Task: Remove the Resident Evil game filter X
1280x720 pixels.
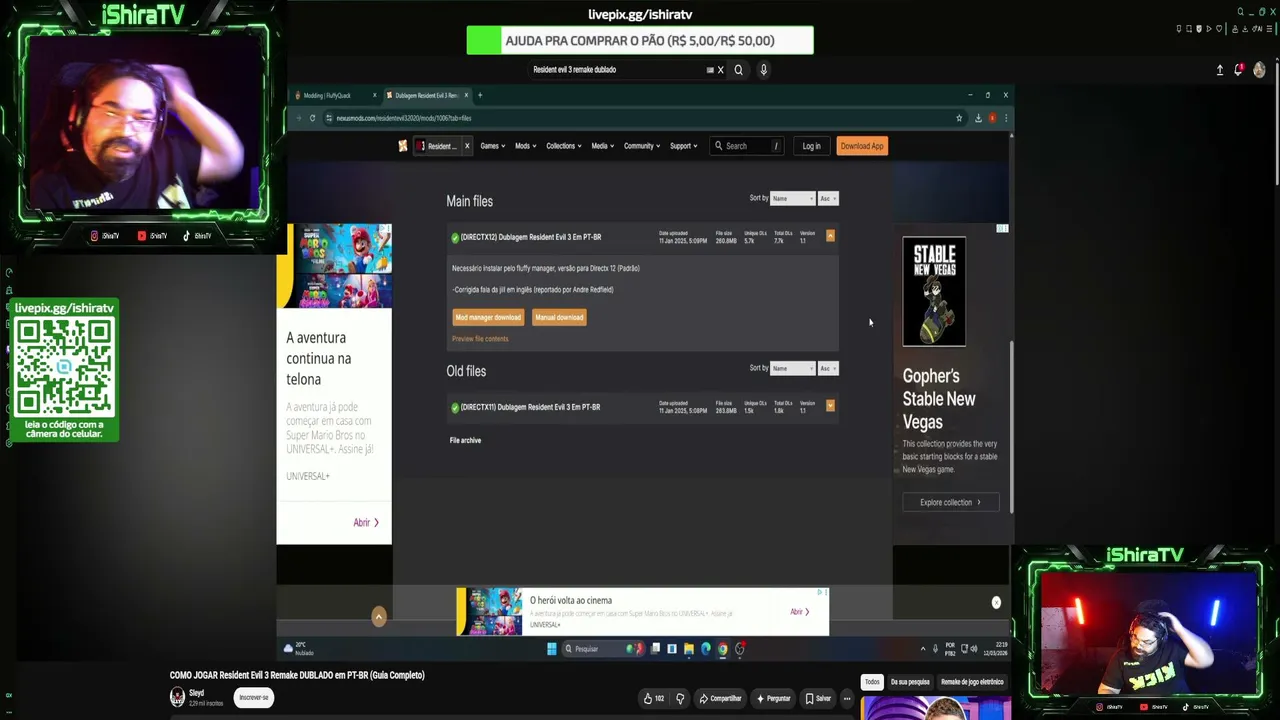Action: (466, 146)
